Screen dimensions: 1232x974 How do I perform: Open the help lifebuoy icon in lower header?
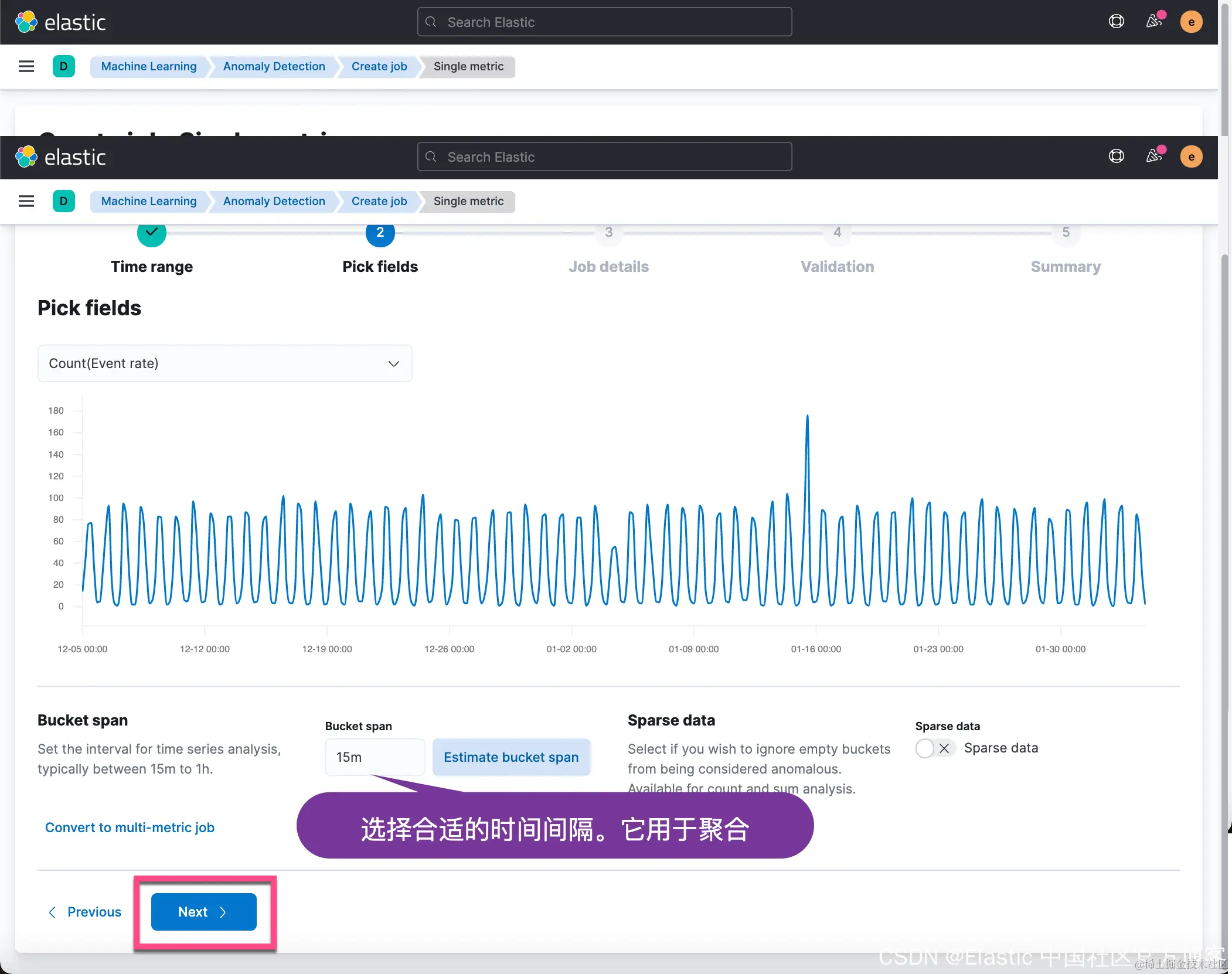1116,156
